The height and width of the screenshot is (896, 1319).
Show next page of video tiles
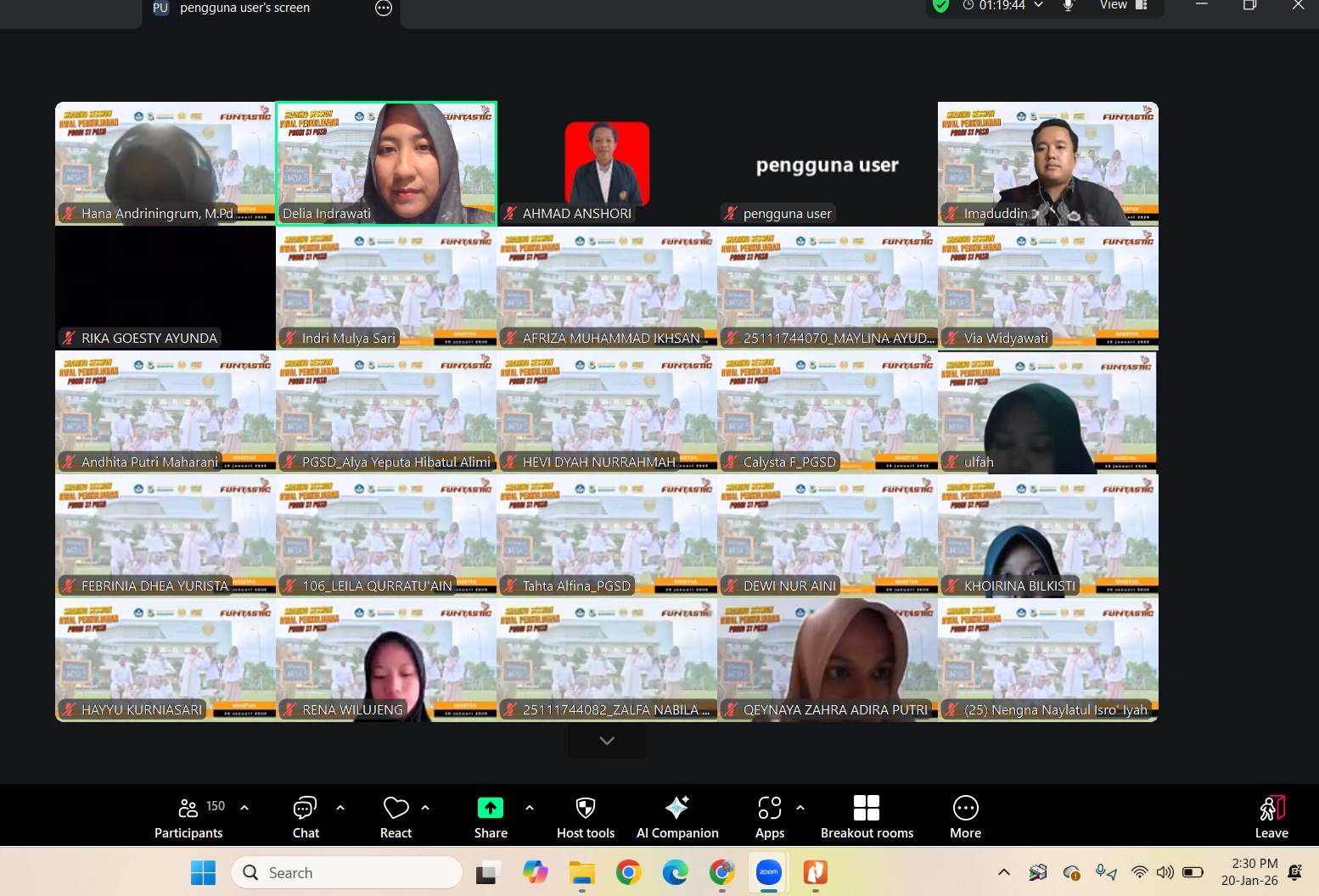coord(607,741)
